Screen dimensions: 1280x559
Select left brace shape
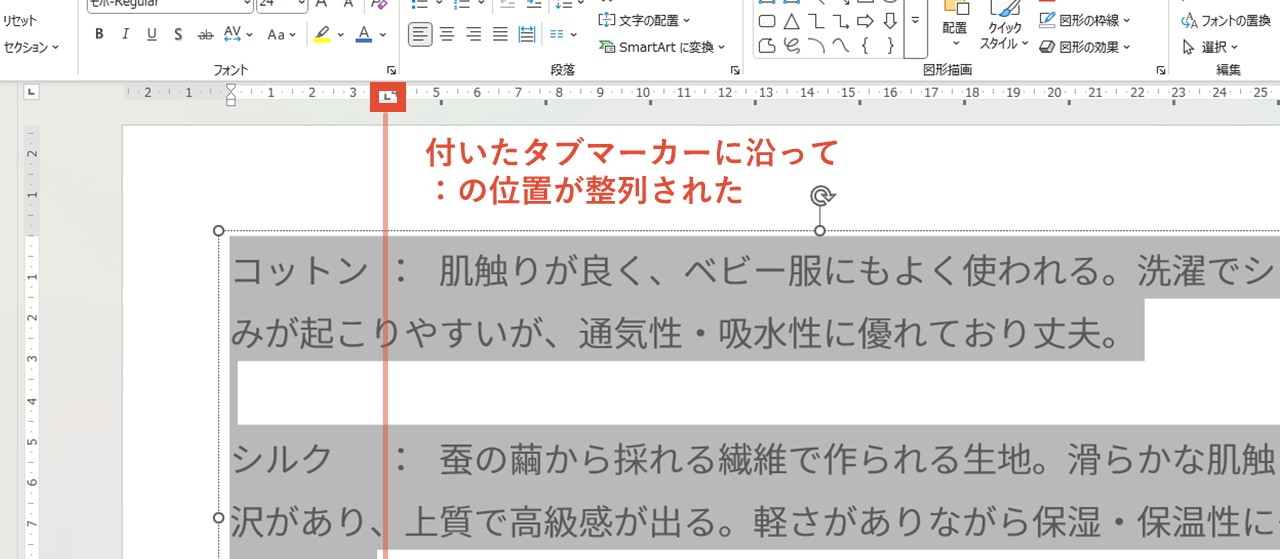pos(866,45)
